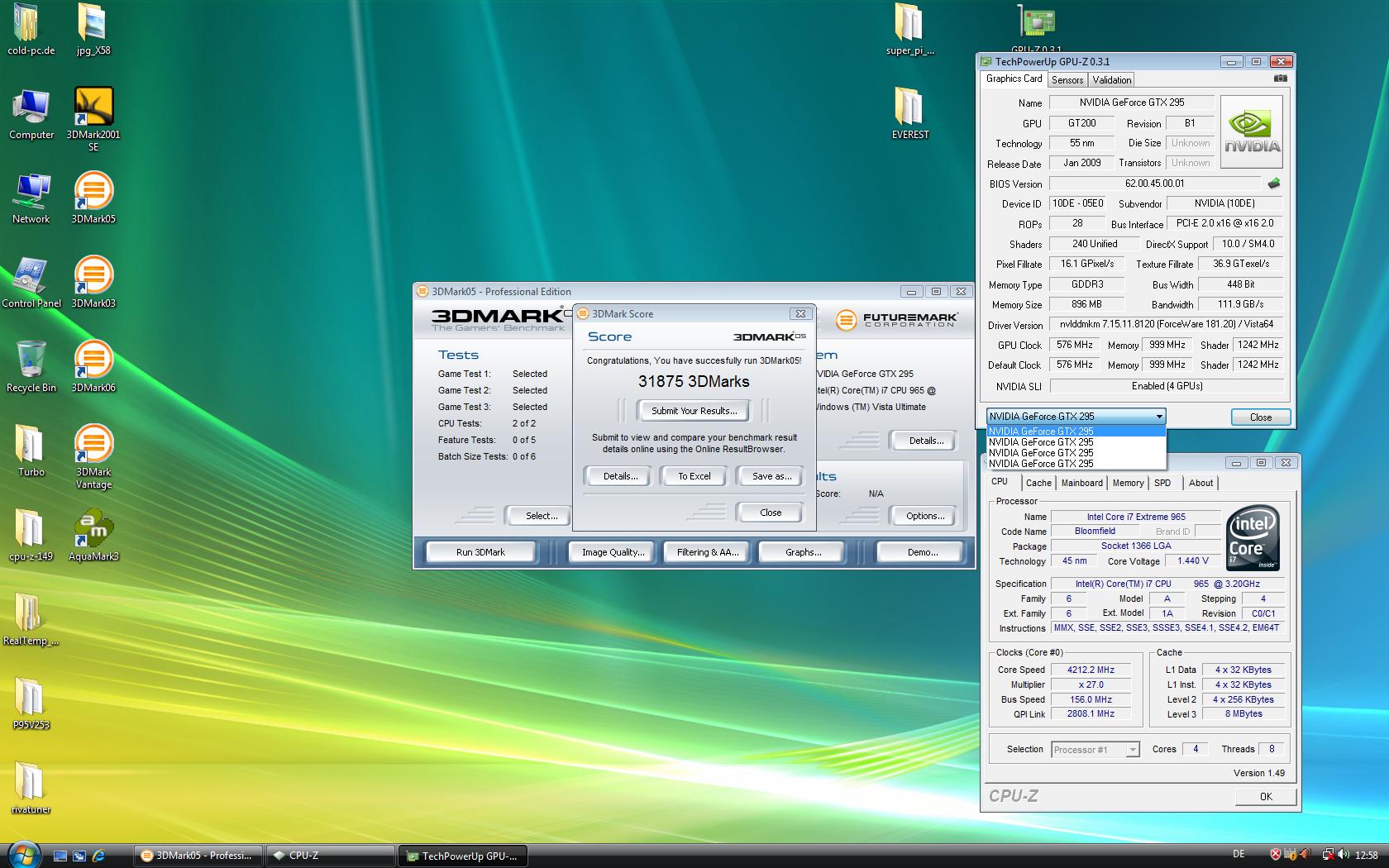Open the Mainboard tab in CPU-Z
Screen dimensions: 1389x868
coord(1081,483)
